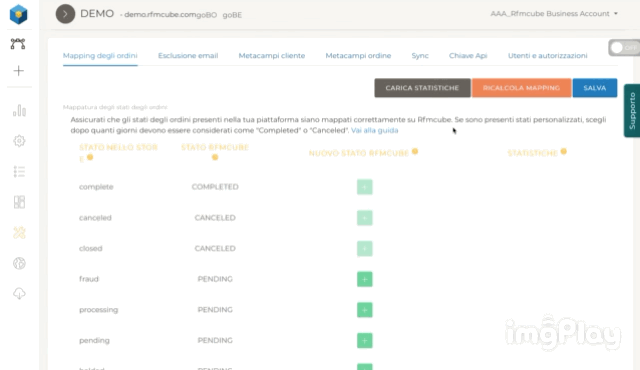The height and width of the screenshot is (370, 640).
Task: Follow the Vai alla guida link
Action: (x=374, y=130)
